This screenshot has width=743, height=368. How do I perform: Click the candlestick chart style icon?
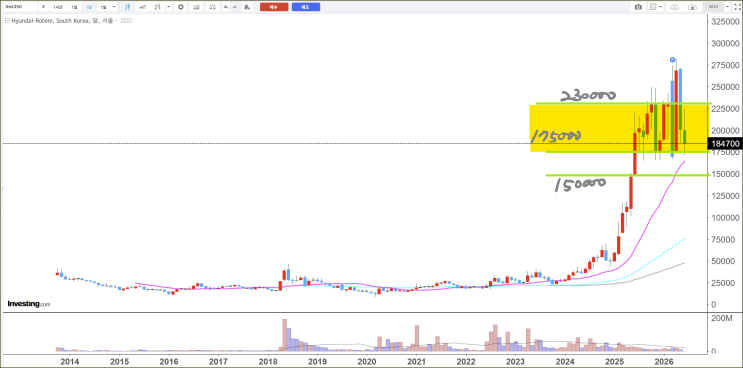click(127, 7)
